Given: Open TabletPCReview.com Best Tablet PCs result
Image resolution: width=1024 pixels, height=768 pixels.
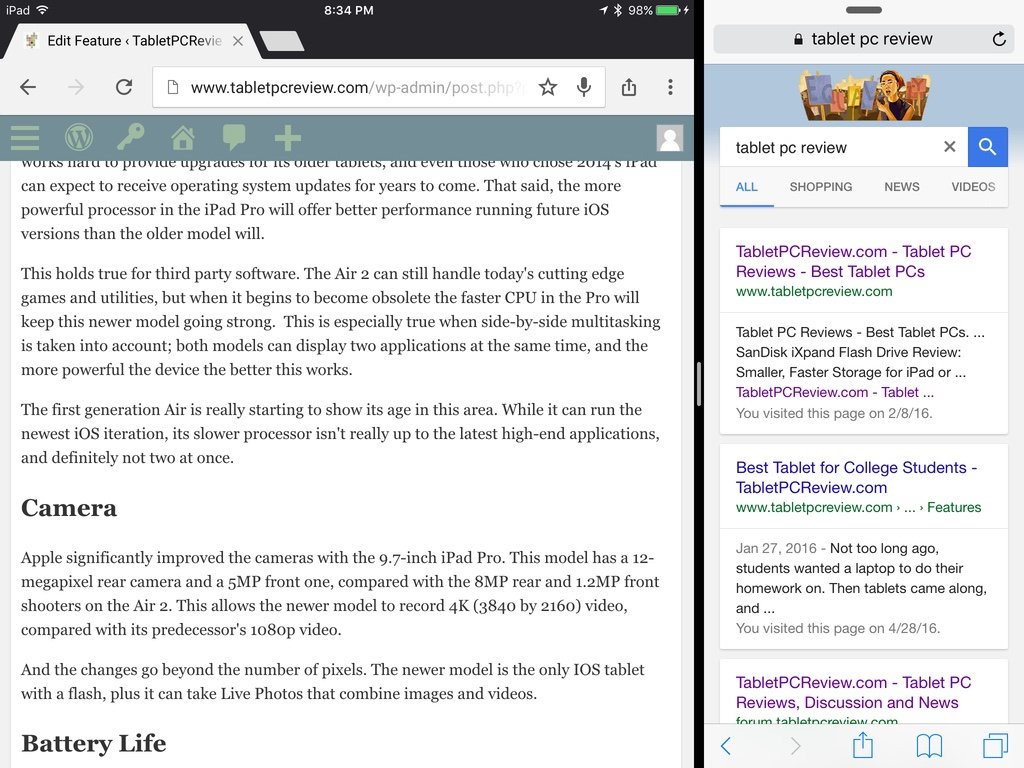Looking at the screenshot, I should 853,261.
